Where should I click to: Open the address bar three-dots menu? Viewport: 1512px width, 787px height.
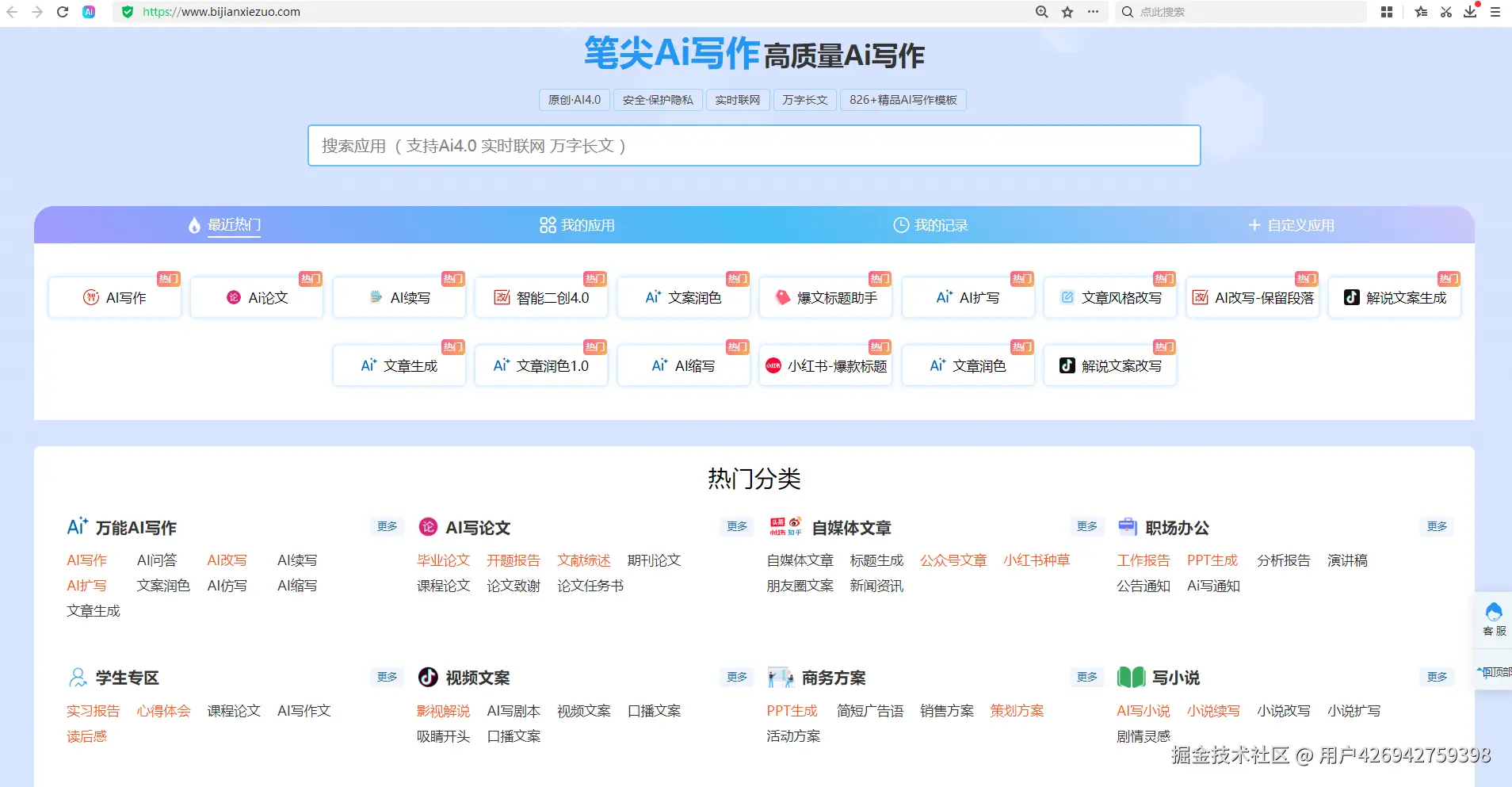1093,12
